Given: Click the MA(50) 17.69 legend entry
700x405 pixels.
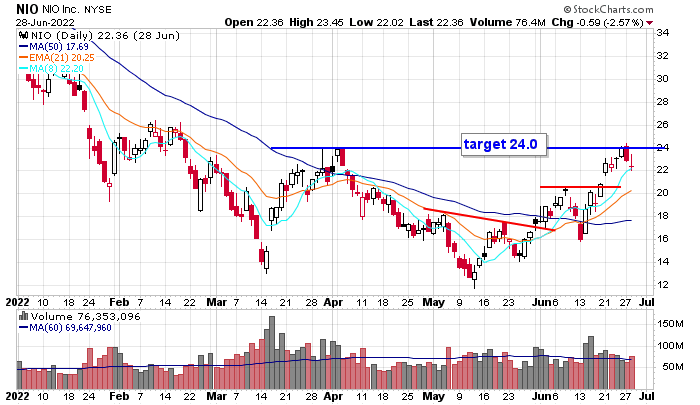Looking at the screenshot, I should tap(54, 46).
